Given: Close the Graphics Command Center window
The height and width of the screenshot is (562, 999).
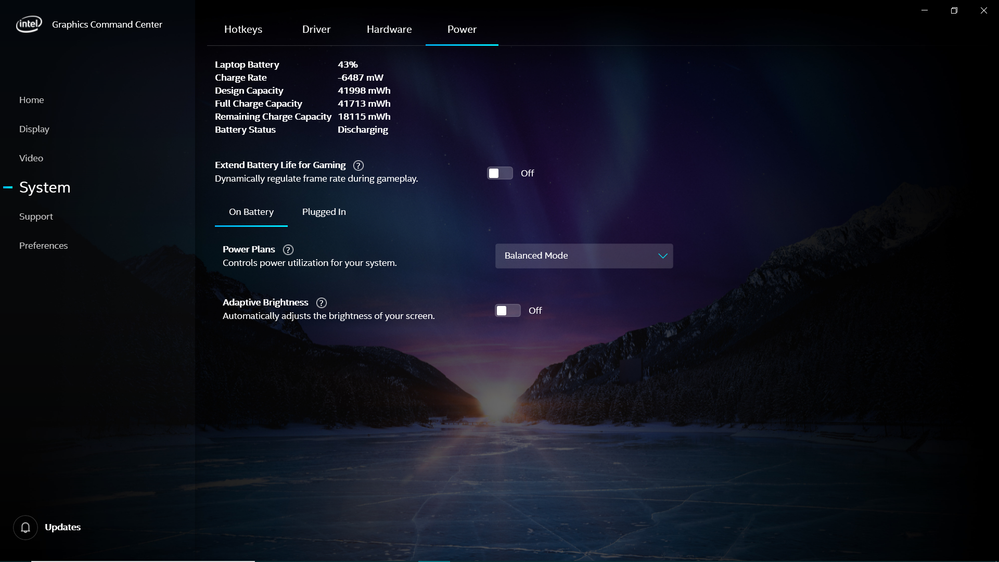Looking at the screenshot, I should tap(984, 10).
